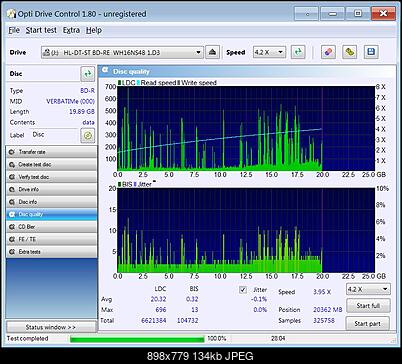Click the BIS average 0.32
This screenshot has width=402, height=364.
point(192,299)
